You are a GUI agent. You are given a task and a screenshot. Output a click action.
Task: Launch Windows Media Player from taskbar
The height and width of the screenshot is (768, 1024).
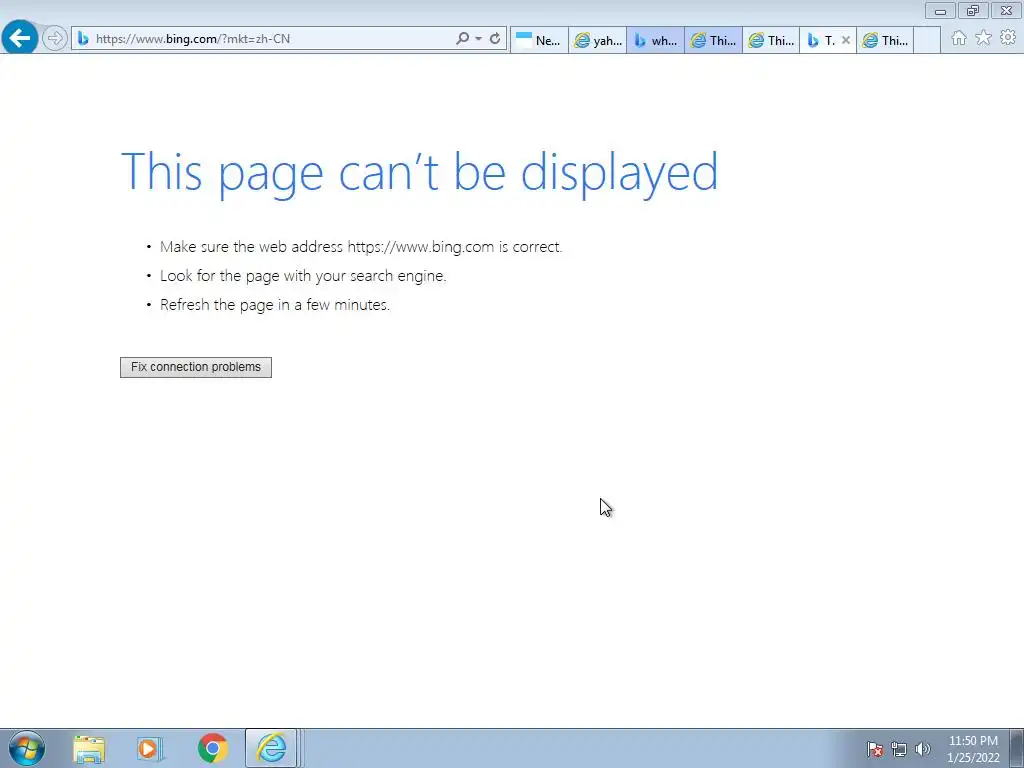tap(150, 748)
